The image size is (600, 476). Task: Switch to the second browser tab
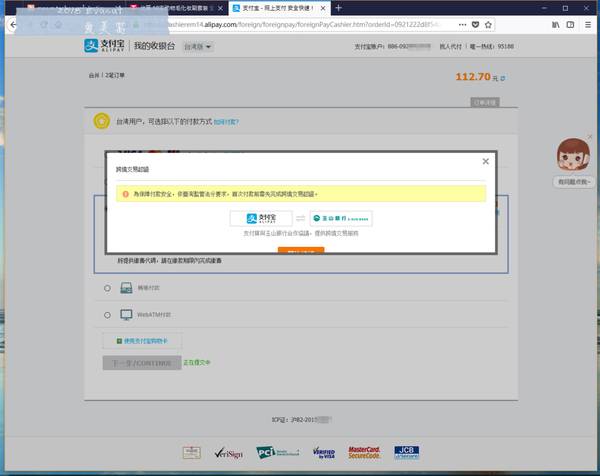pyautogui.click(x=177, y=8)
